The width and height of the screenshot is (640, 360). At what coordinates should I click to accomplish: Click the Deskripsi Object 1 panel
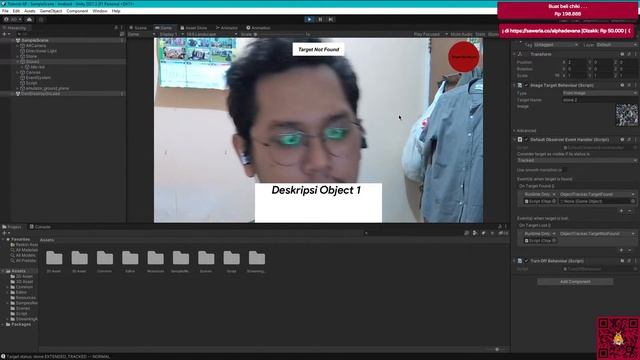(318, 203)
